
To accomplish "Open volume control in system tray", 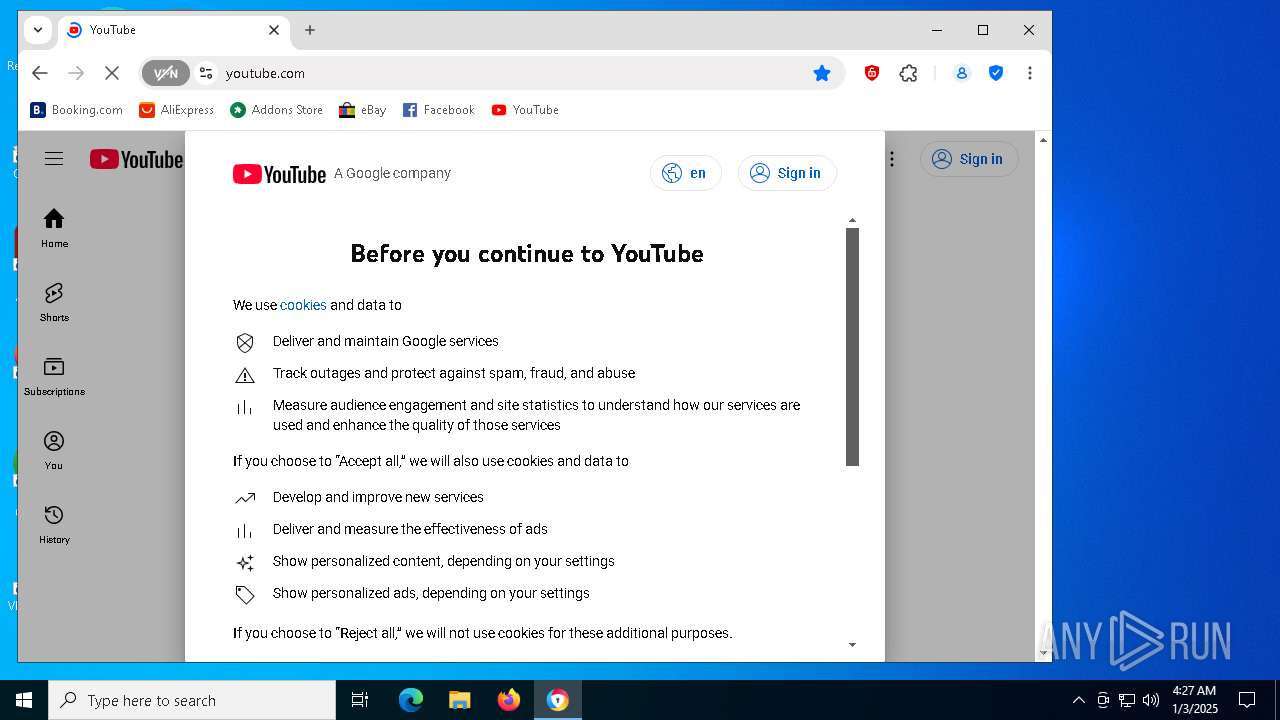I will tap(1151, 700).
